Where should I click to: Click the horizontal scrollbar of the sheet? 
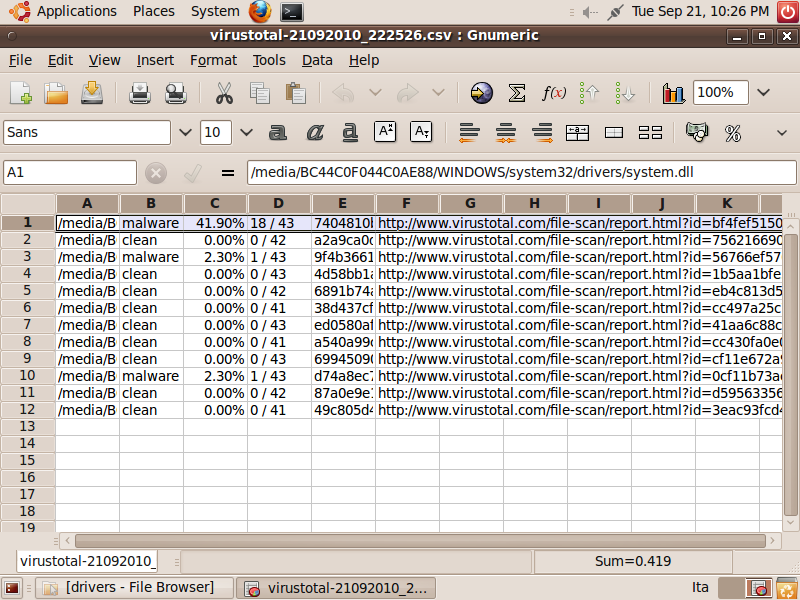419,541
